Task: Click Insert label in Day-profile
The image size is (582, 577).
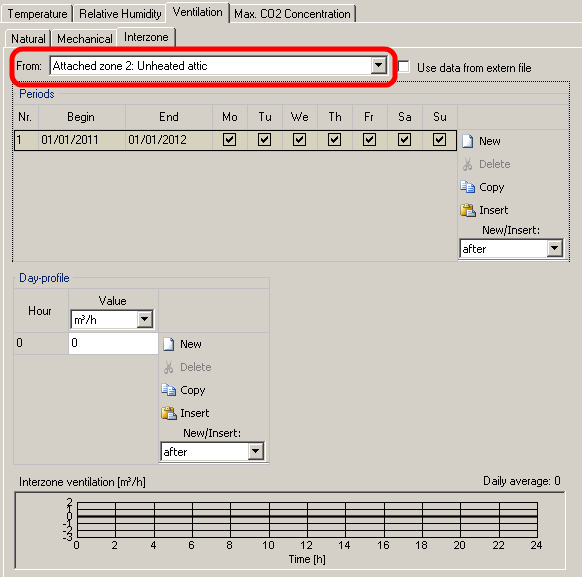Action: tap(194, 413)
